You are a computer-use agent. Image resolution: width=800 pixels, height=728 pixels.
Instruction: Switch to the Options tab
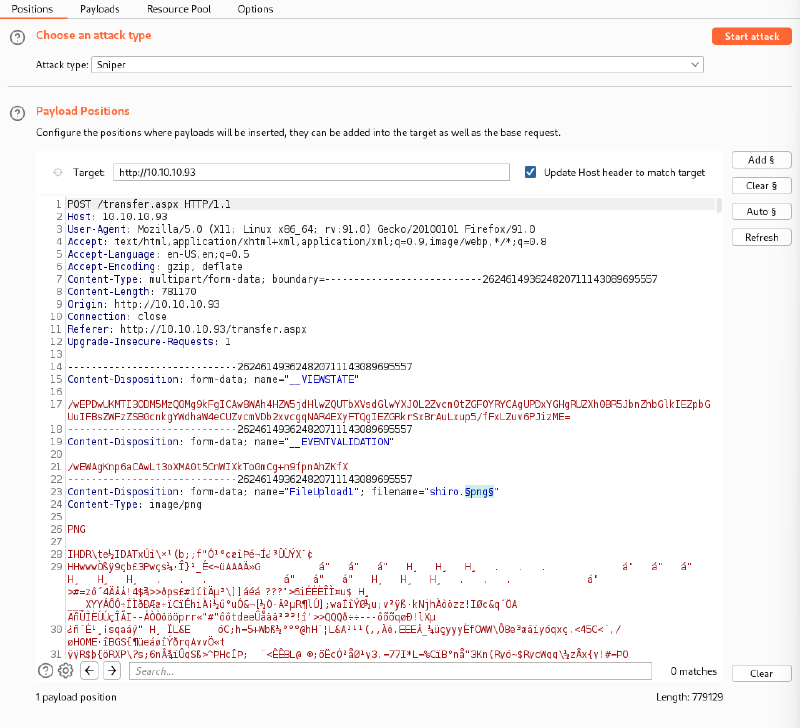click(x=255, y=9)
